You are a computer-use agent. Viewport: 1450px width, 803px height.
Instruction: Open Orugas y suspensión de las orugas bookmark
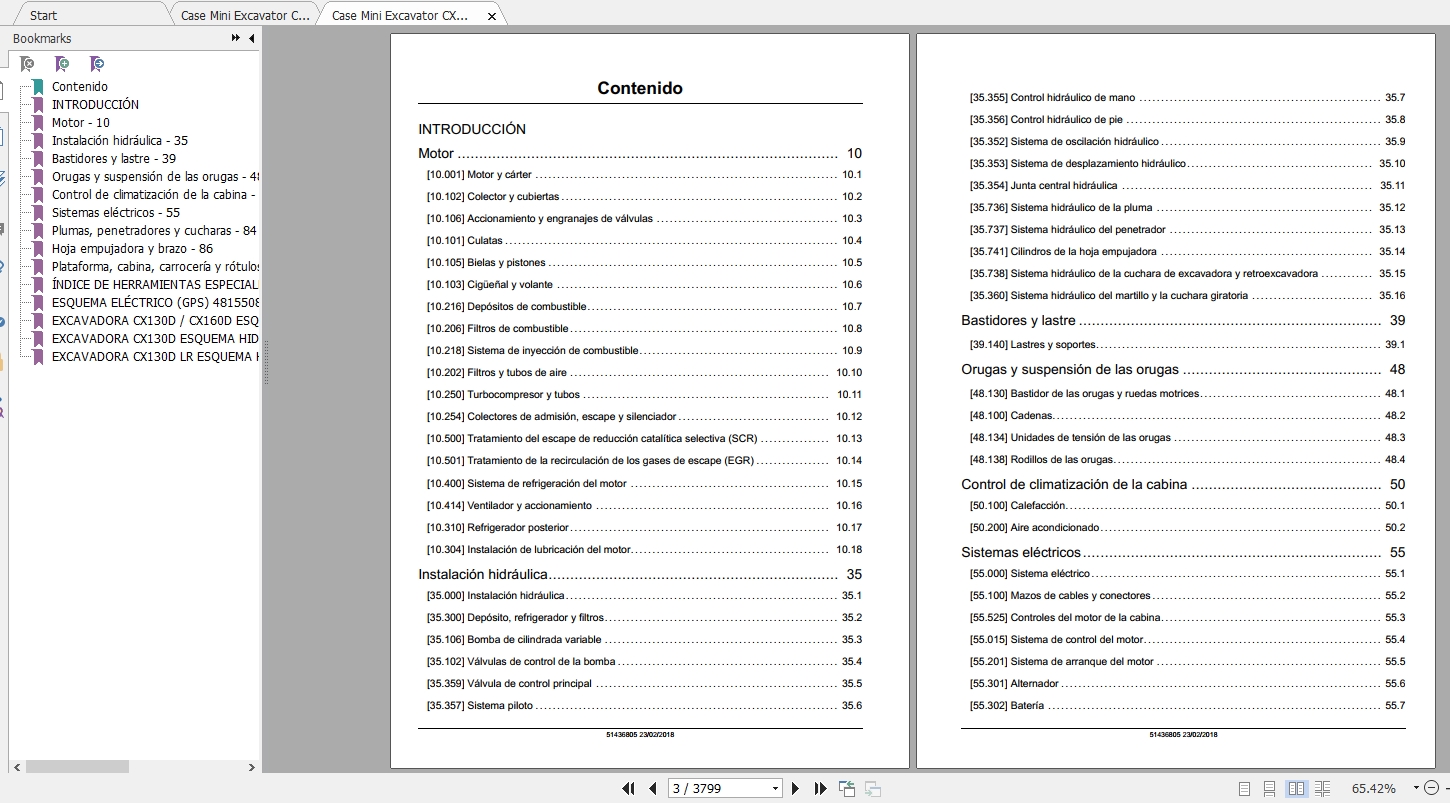155,177
